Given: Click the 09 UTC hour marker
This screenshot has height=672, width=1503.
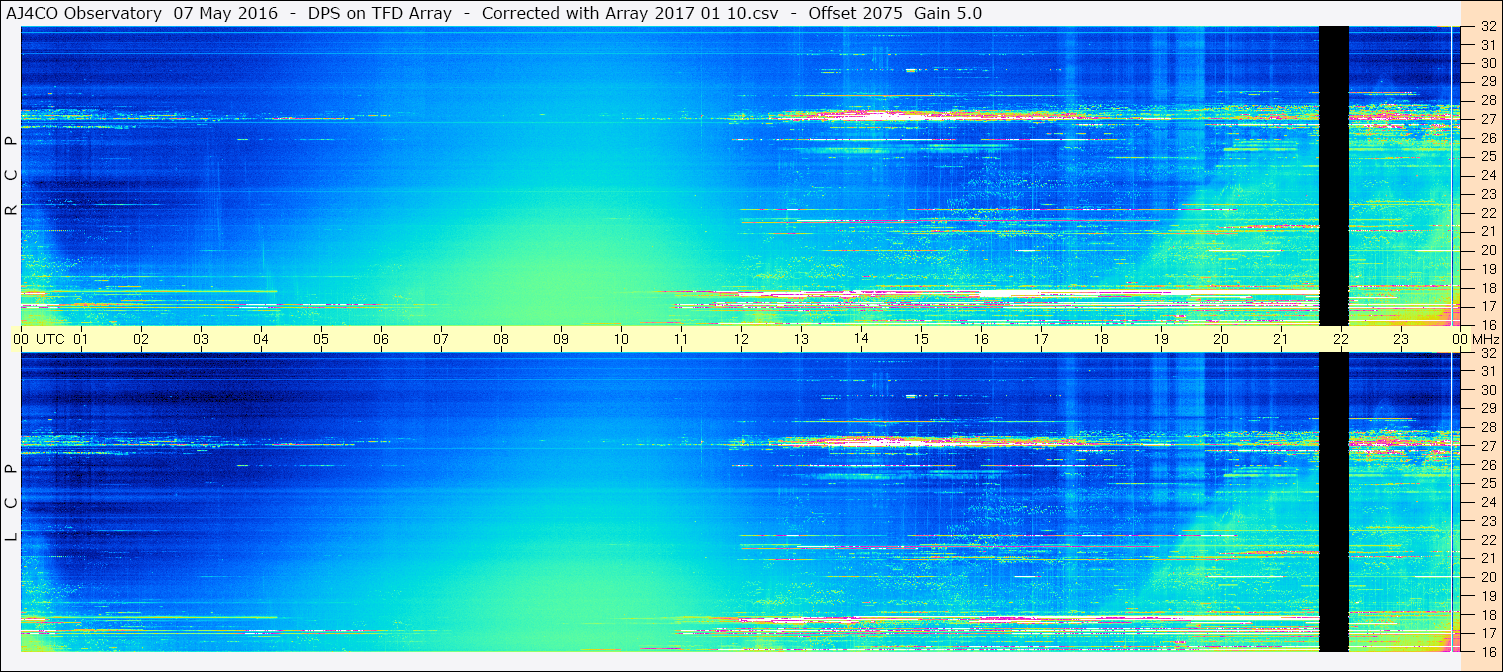Looking at the screenshot, I should point(561,339).
